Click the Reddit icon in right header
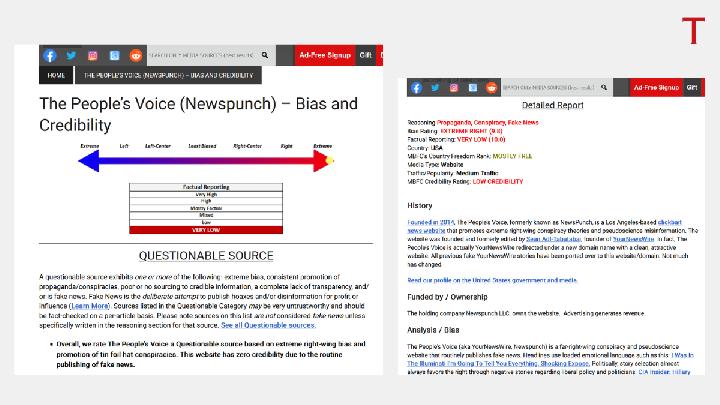 tap(491, 88)
